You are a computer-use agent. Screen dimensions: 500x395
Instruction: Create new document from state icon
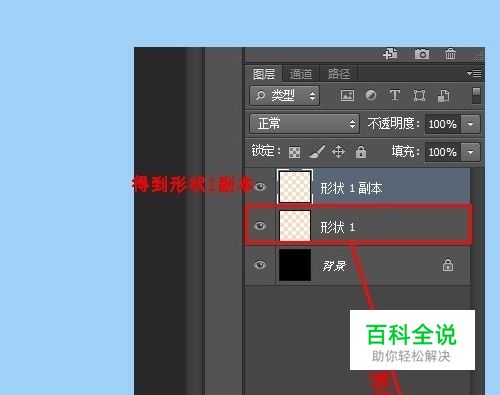(390, 54)
